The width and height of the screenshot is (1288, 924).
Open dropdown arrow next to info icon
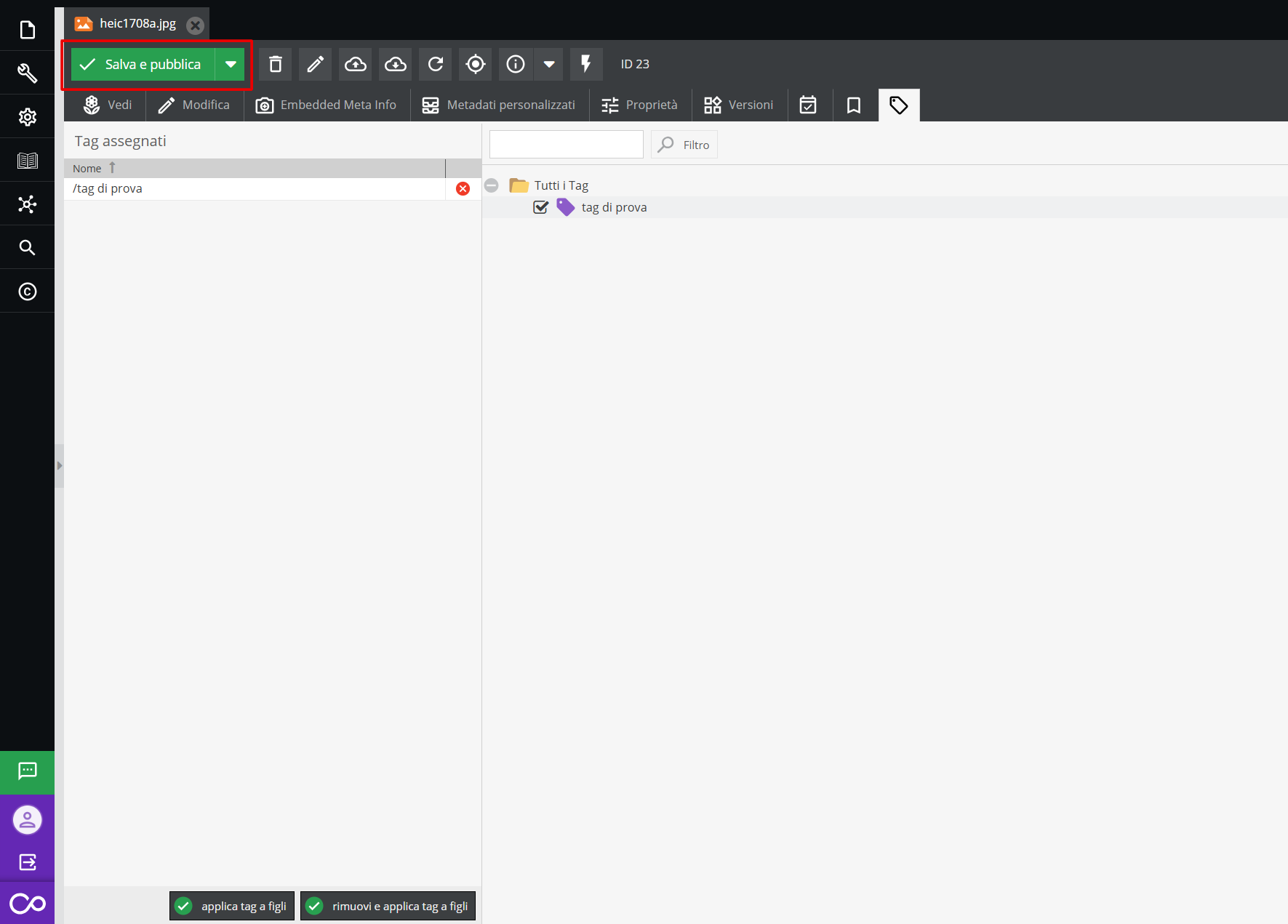click(549, 65)
